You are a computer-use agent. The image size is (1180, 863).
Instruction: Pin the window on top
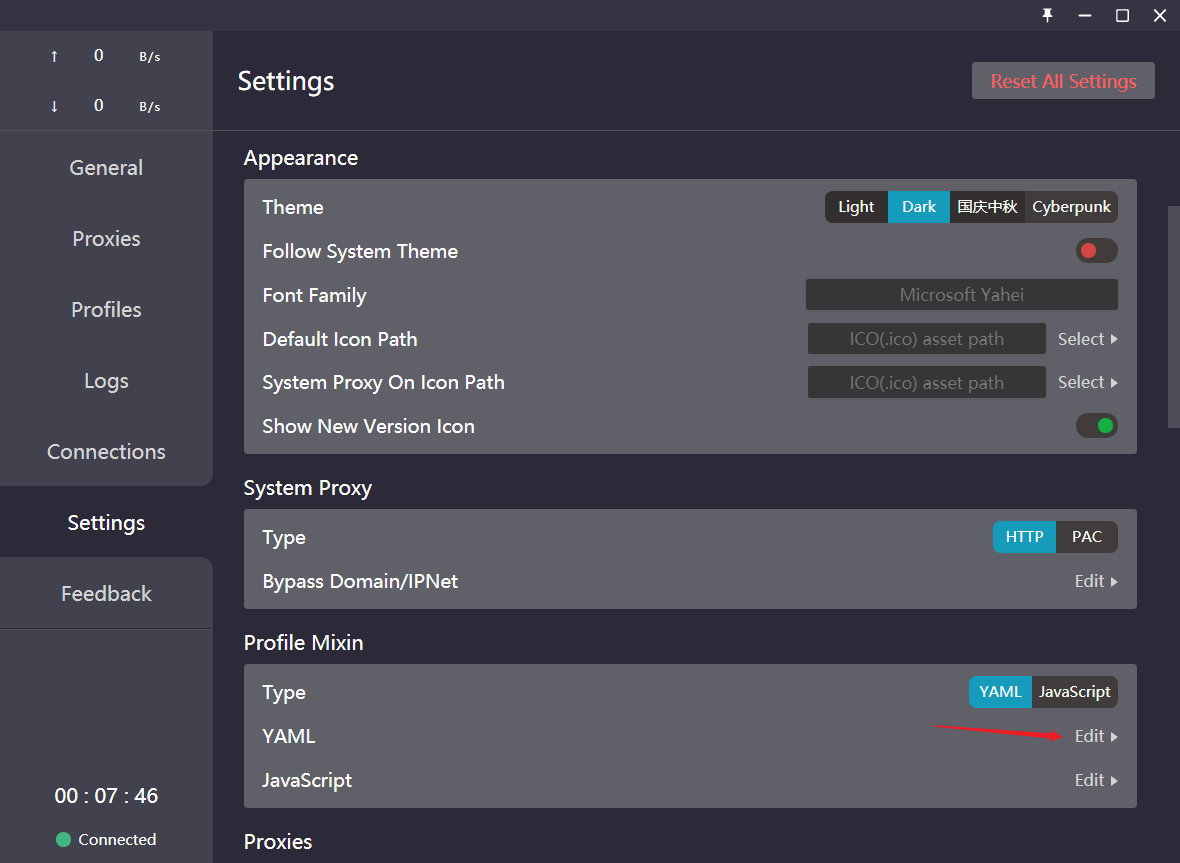(x=1048, y=15)
